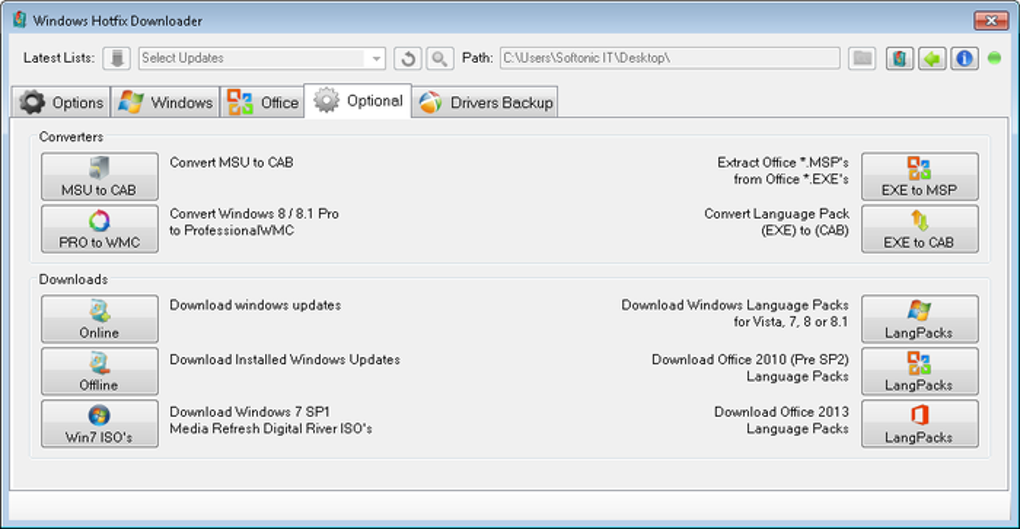Click the Windows LangPacks button
The width and height of the screenshot is (1020, 529).
coord(920,319)
